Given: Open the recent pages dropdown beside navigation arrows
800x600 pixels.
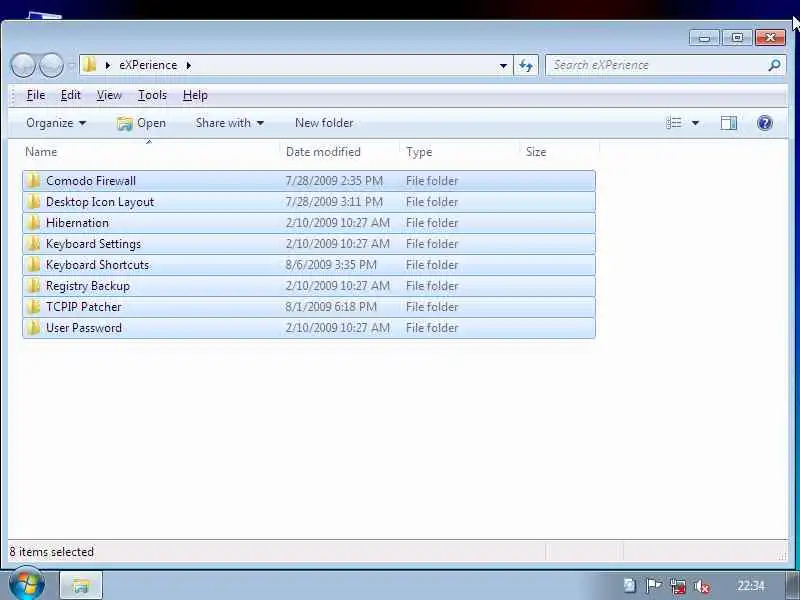Looking at the screenshot, I should coord(71,65).
